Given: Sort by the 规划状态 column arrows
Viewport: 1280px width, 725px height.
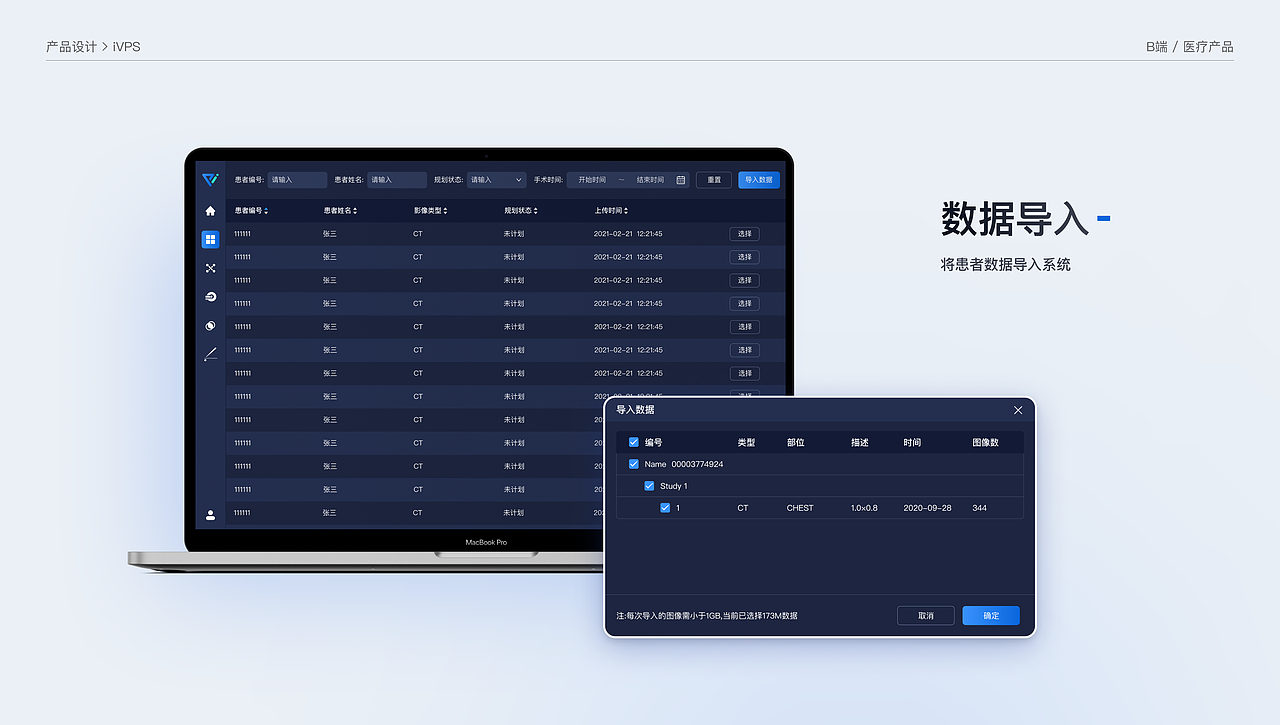Looking at the screenshot, I should (x=535, y=211).
